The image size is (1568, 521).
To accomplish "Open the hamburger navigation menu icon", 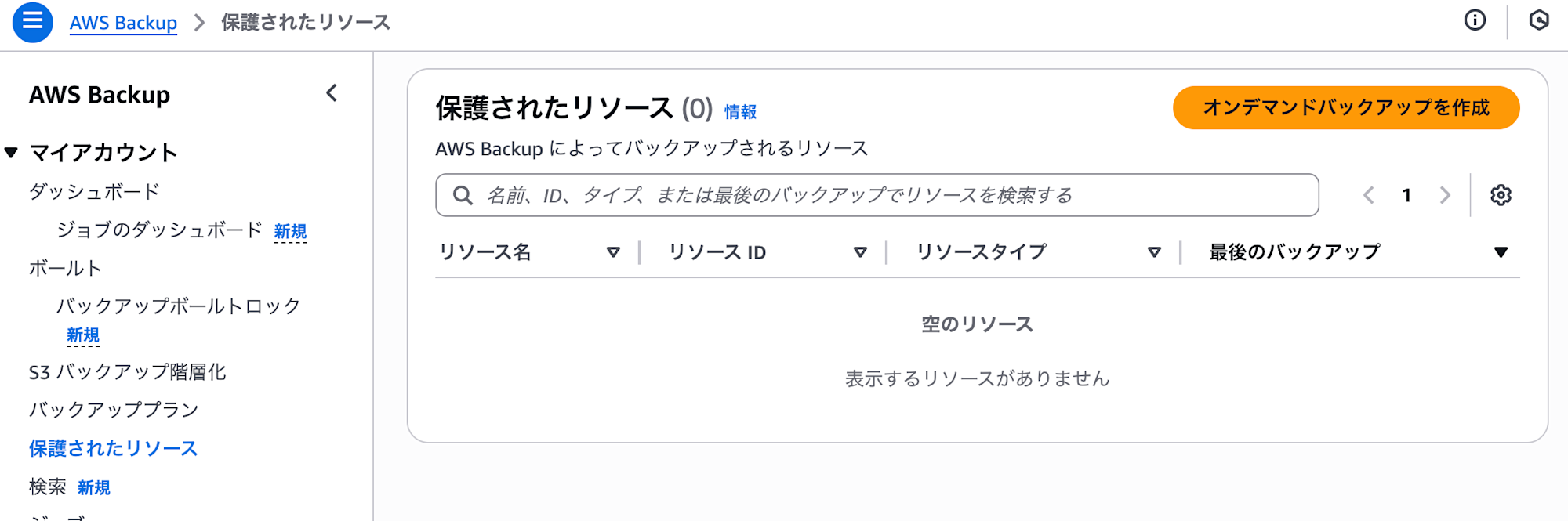I will point(32,22).
